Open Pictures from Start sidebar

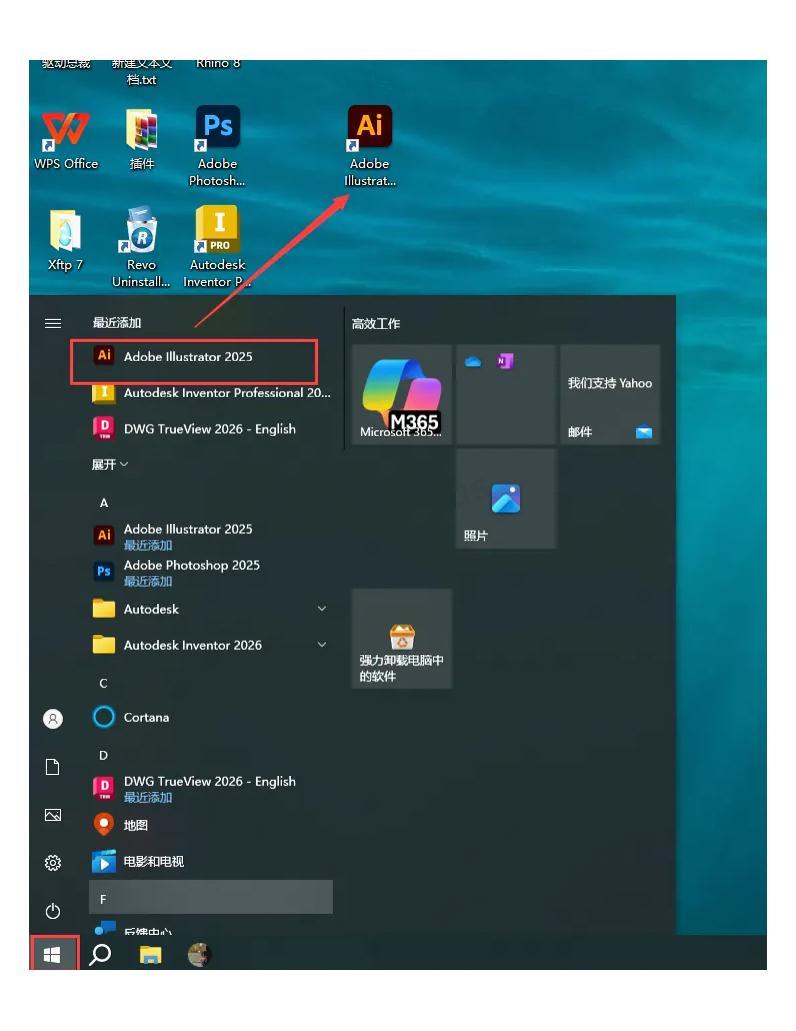coord(53,815)
